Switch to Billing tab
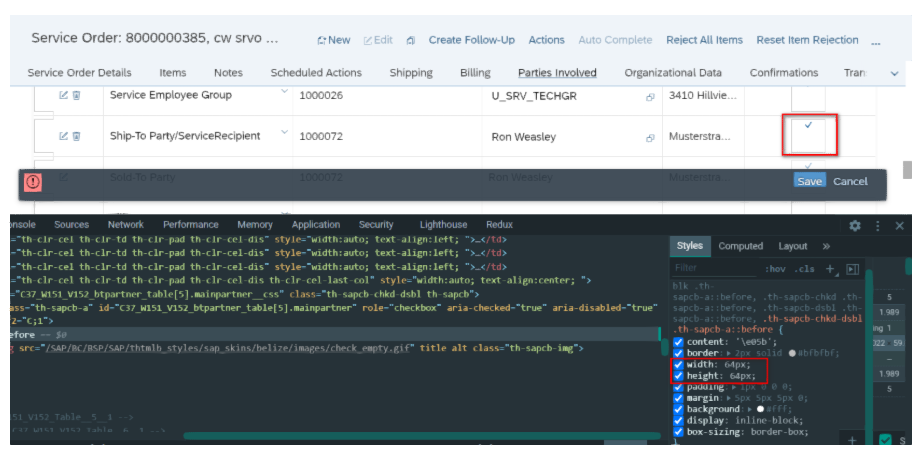This screenshot has width=919, height=459. [x=475, y=73]
